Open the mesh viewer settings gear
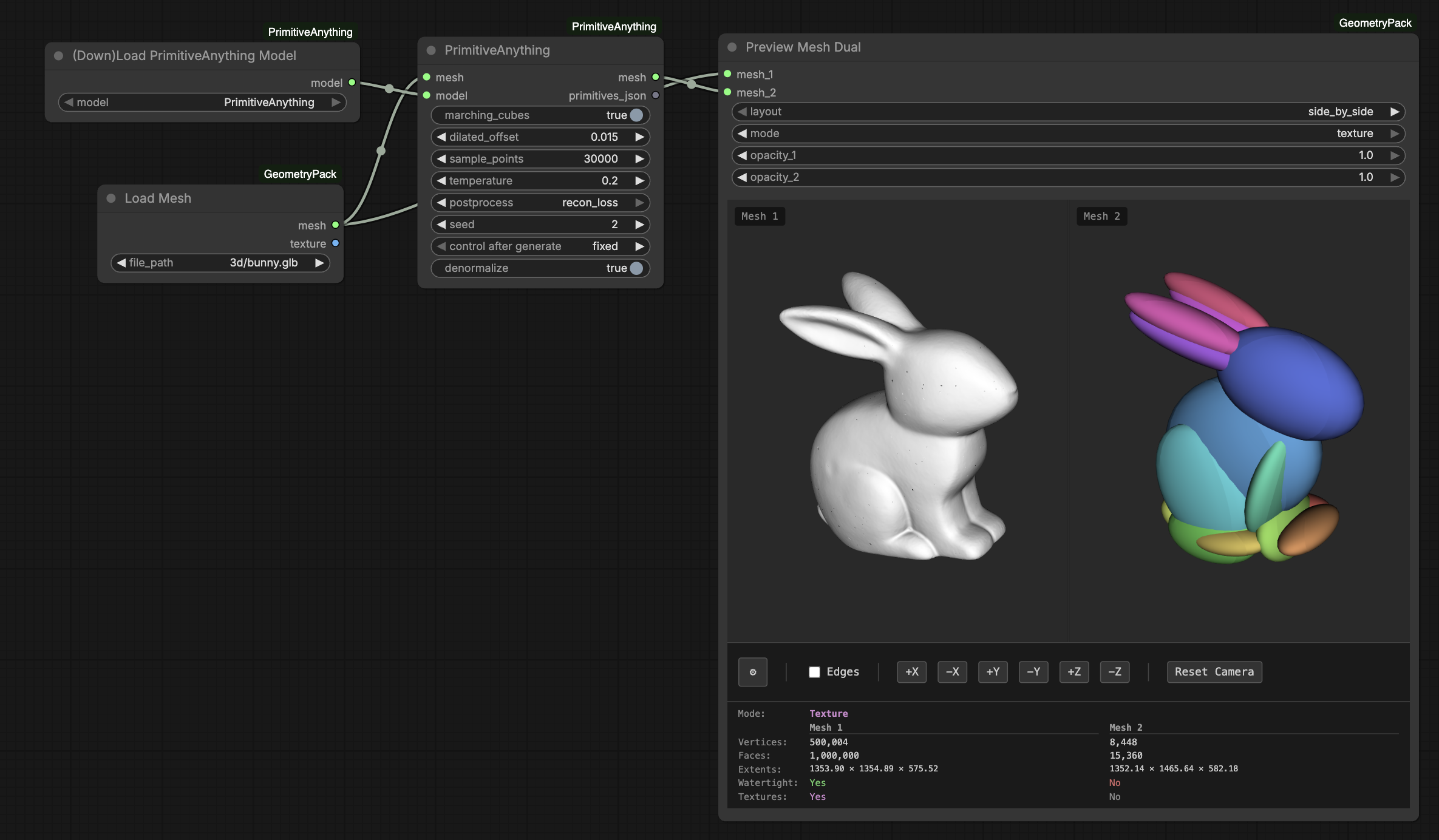The height and width of the screenshot is (840, 1439). pyautogui.click(x=753, y=672)
